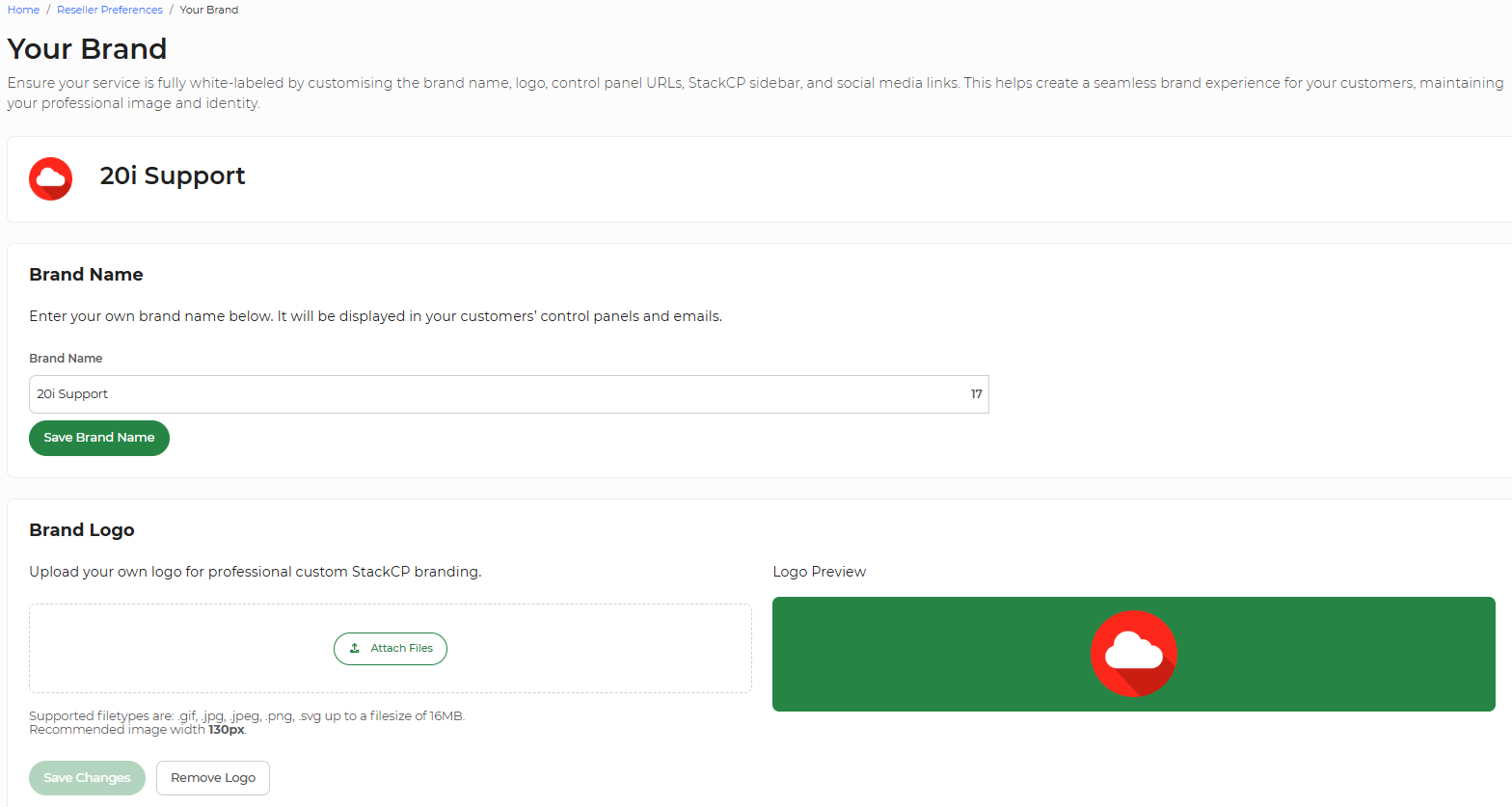The image size is (1512, 807).
Task: Open the Reseller Preferences breadcrumb link
Action: tap(110, 10)
